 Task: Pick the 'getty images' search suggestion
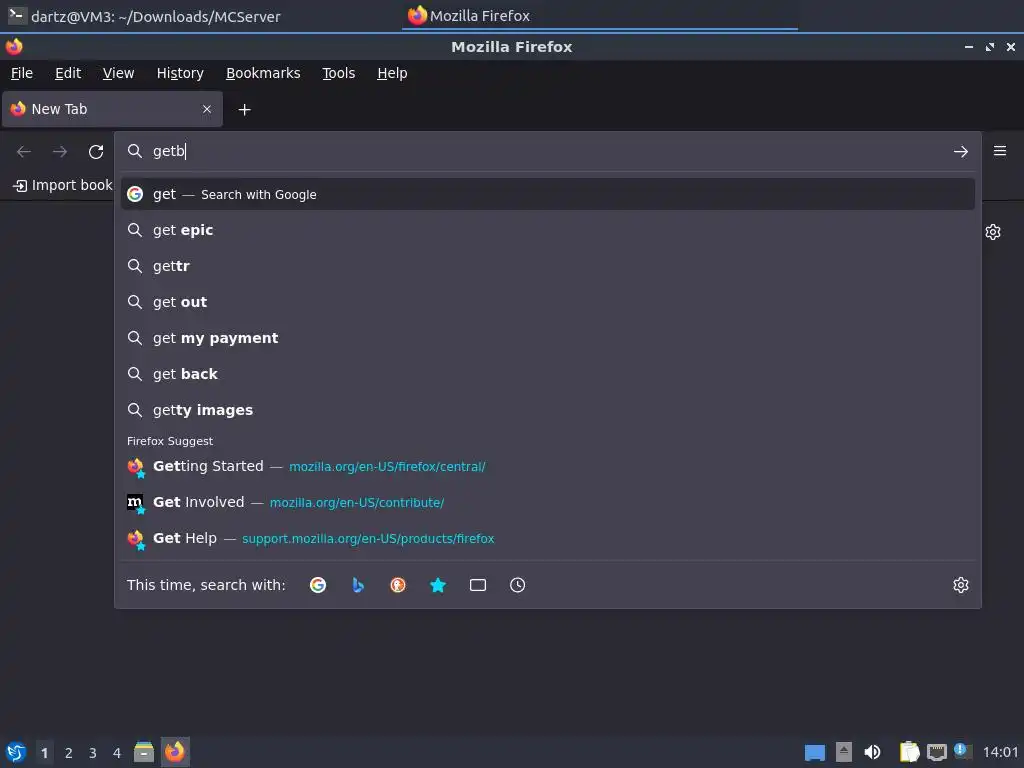[x=547, y=409]
